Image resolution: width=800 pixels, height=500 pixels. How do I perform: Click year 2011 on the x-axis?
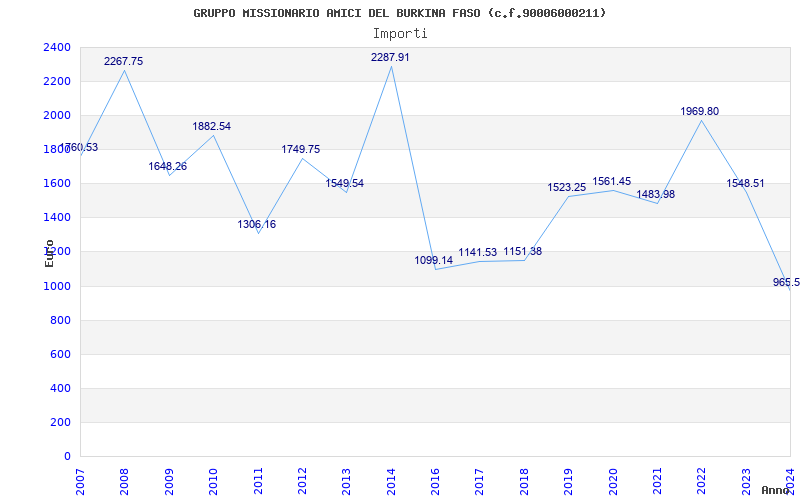pos(258,480)
